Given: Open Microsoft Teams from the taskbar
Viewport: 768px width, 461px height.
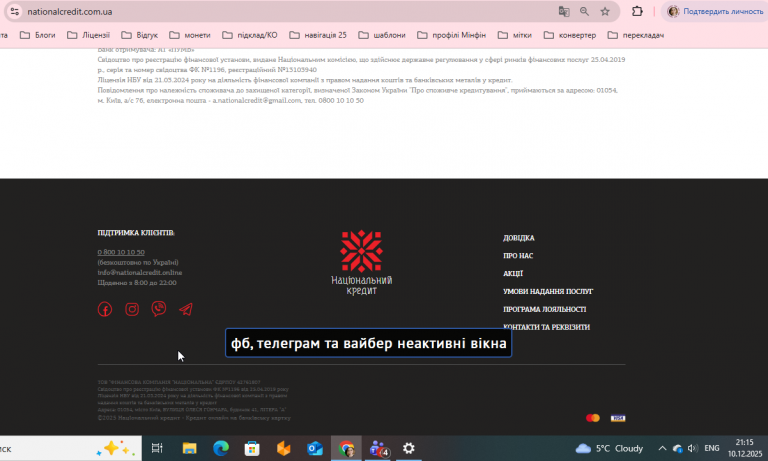Looking at the screenshot, I should [x=378, y=448].
